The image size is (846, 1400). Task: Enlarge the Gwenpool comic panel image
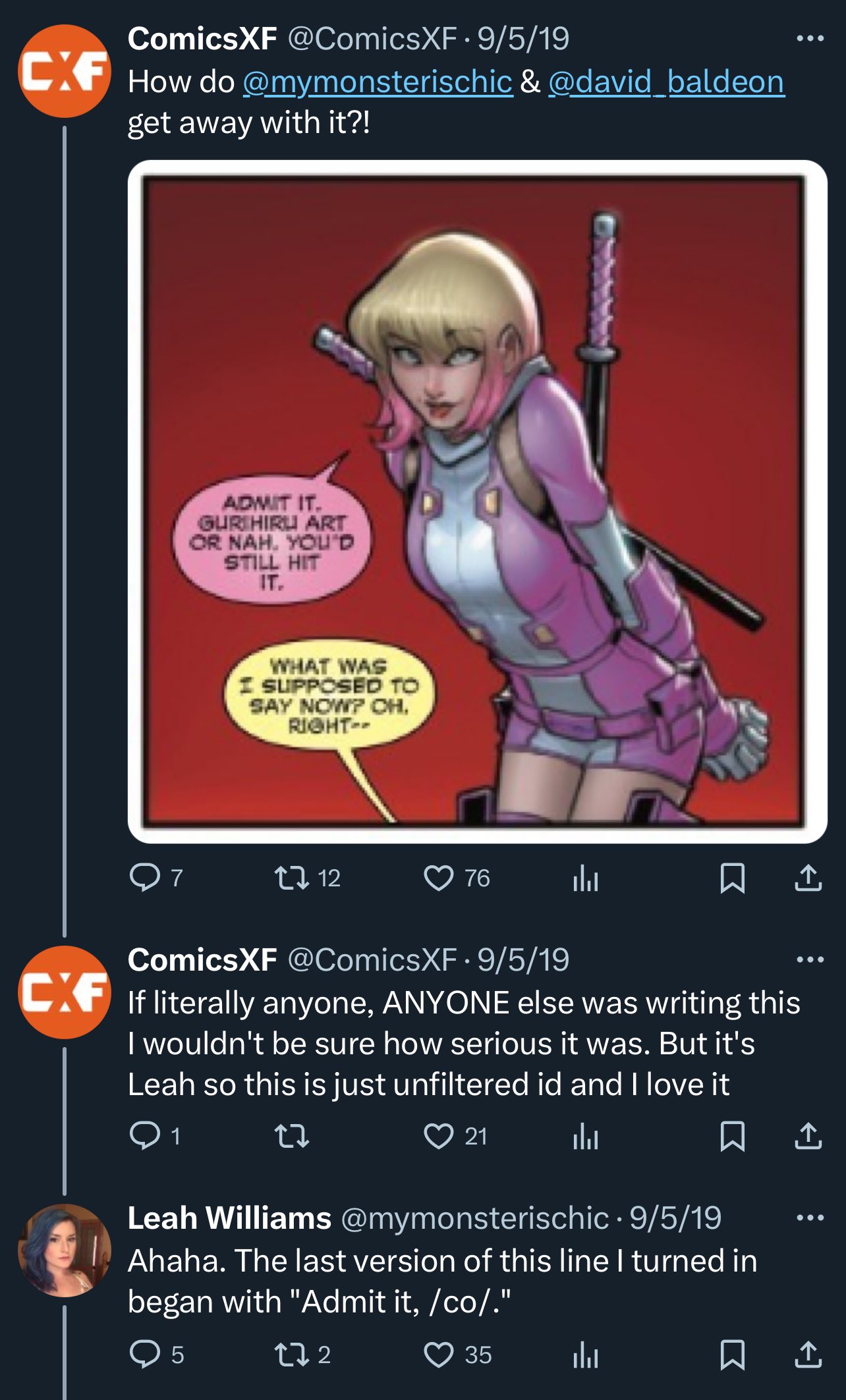(477, 502)
